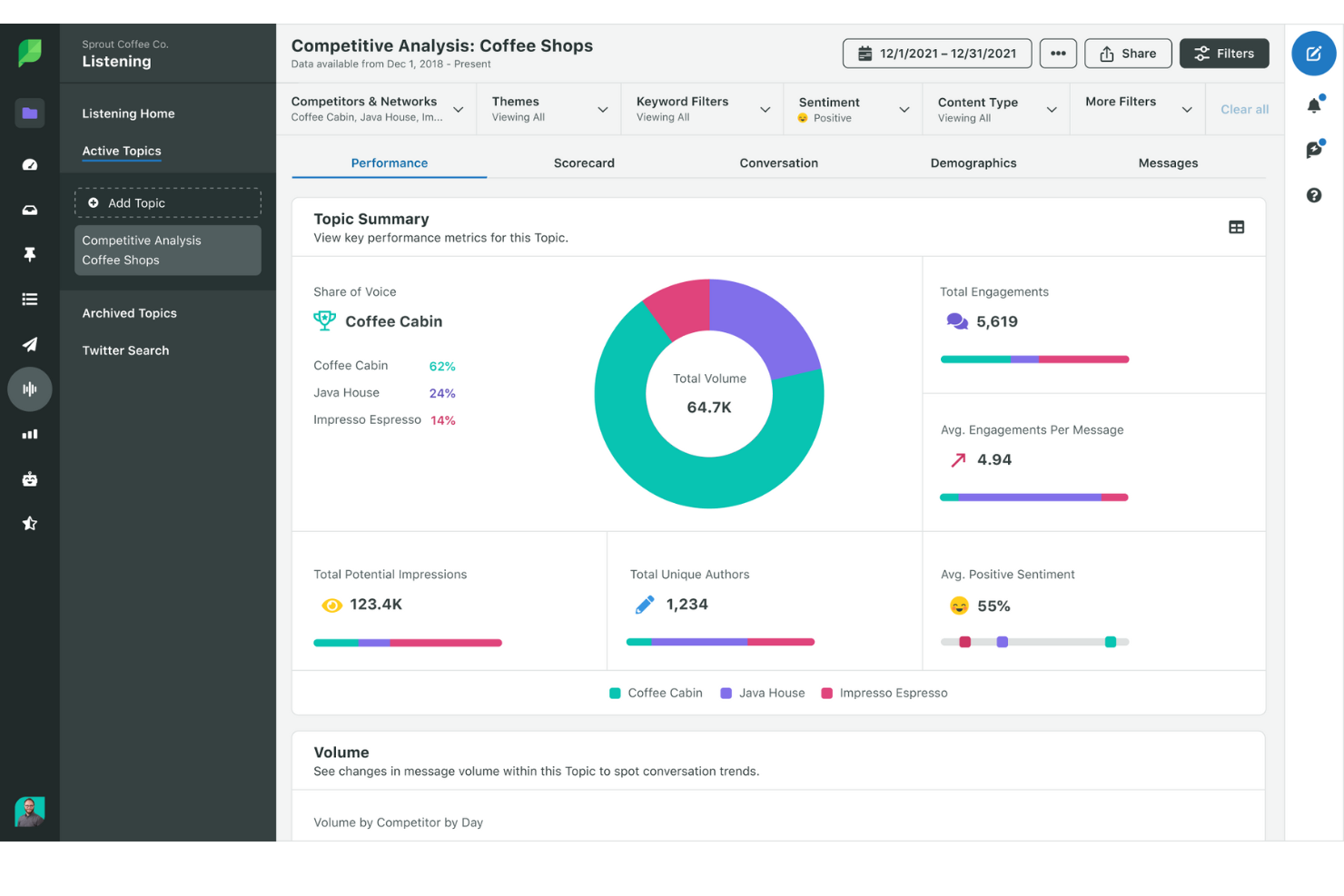Open the Smart Inbox tray icon
This screenshot has height=896, width=1344.
30,210
